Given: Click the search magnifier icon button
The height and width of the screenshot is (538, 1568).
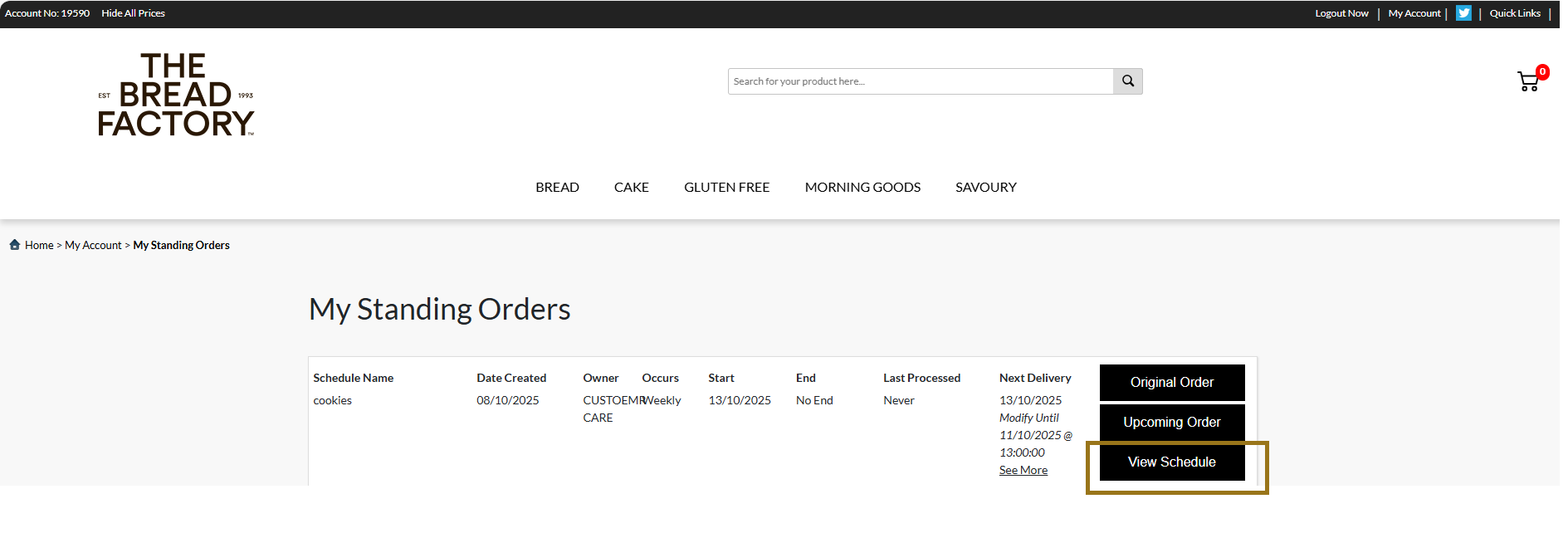Looking at the screenshot, I should (x=1127, y=81).
